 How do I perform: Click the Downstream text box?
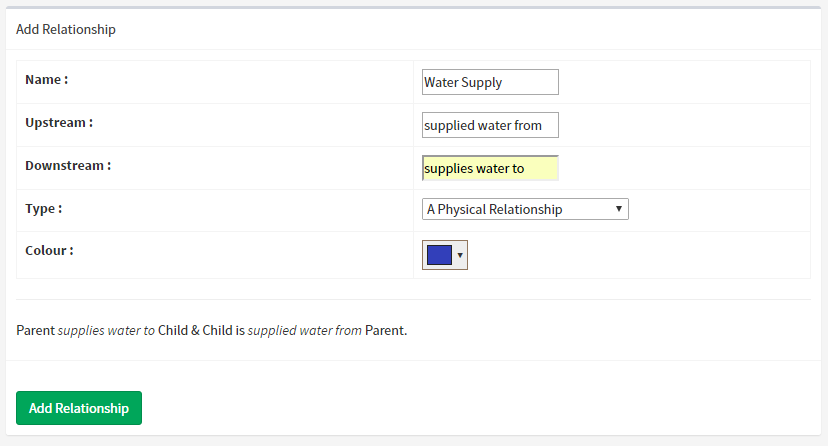click(490, 168)
